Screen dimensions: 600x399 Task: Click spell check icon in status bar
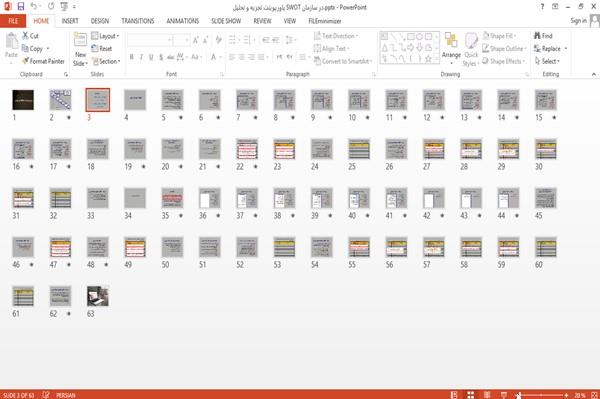click(x=46, y=395)
